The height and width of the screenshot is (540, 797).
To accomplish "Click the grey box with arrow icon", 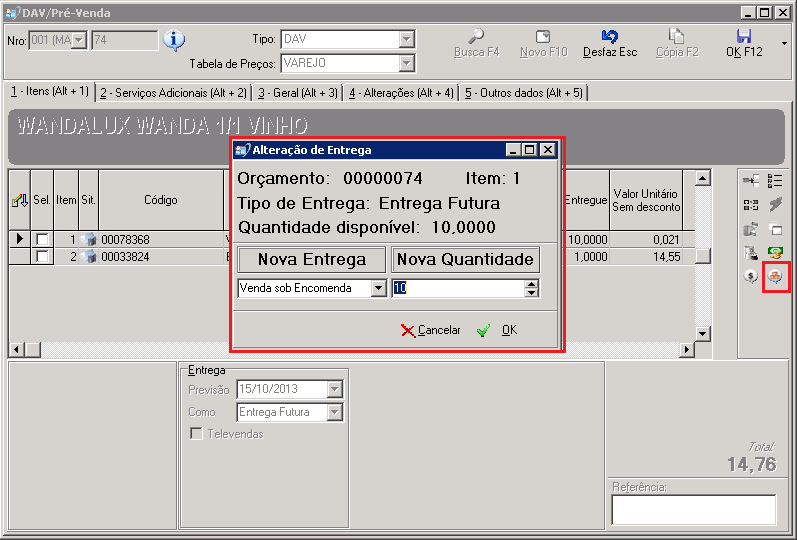I will 751,229.
